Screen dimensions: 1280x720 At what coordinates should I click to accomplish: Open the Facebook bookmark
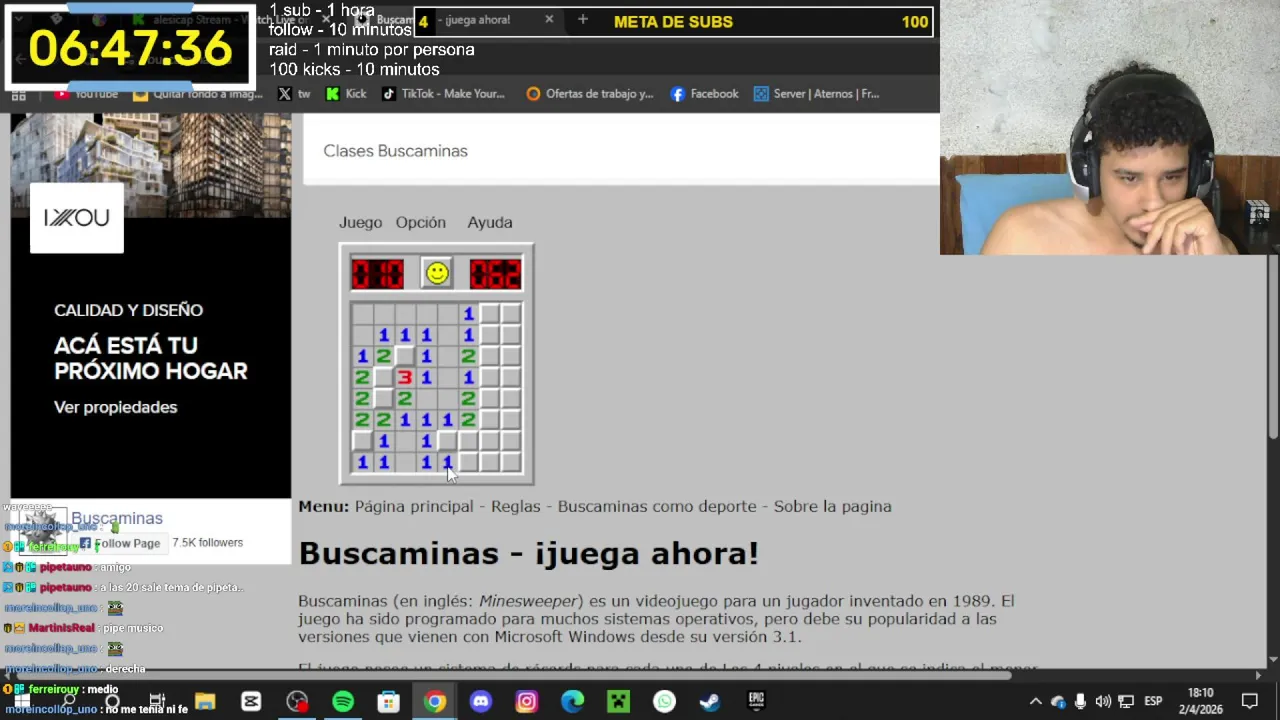pyautogui.click(x=704, y=94)
